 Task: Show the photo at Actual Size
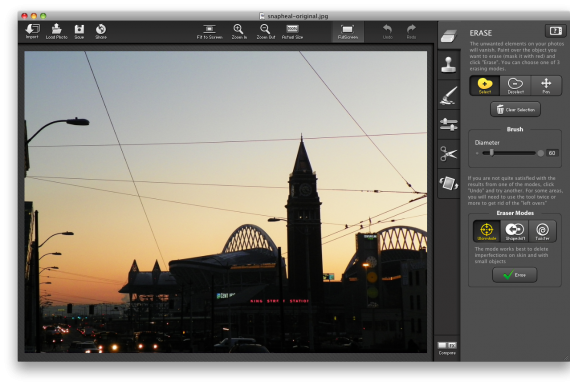(x=292, y=32)
